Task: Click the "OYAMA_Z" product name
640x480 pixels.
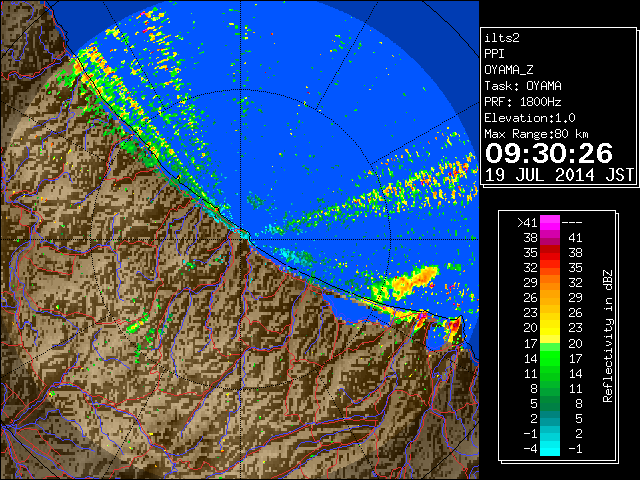Action: pyautogui.click(x=509, y=70)
